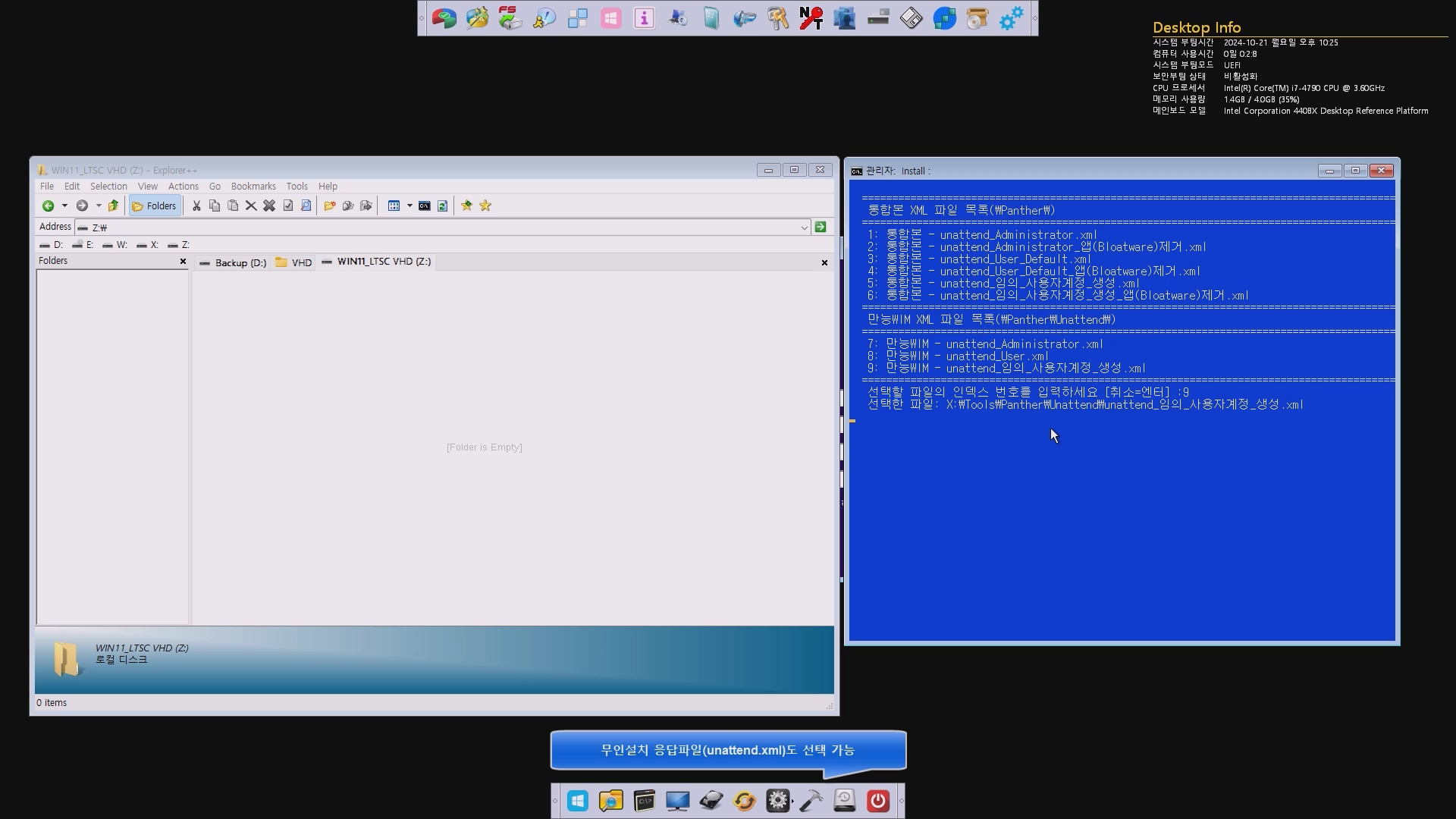The image size is (1456, 819).
Task: Click the bold X permanent delete icon
Action: (269, 206)
